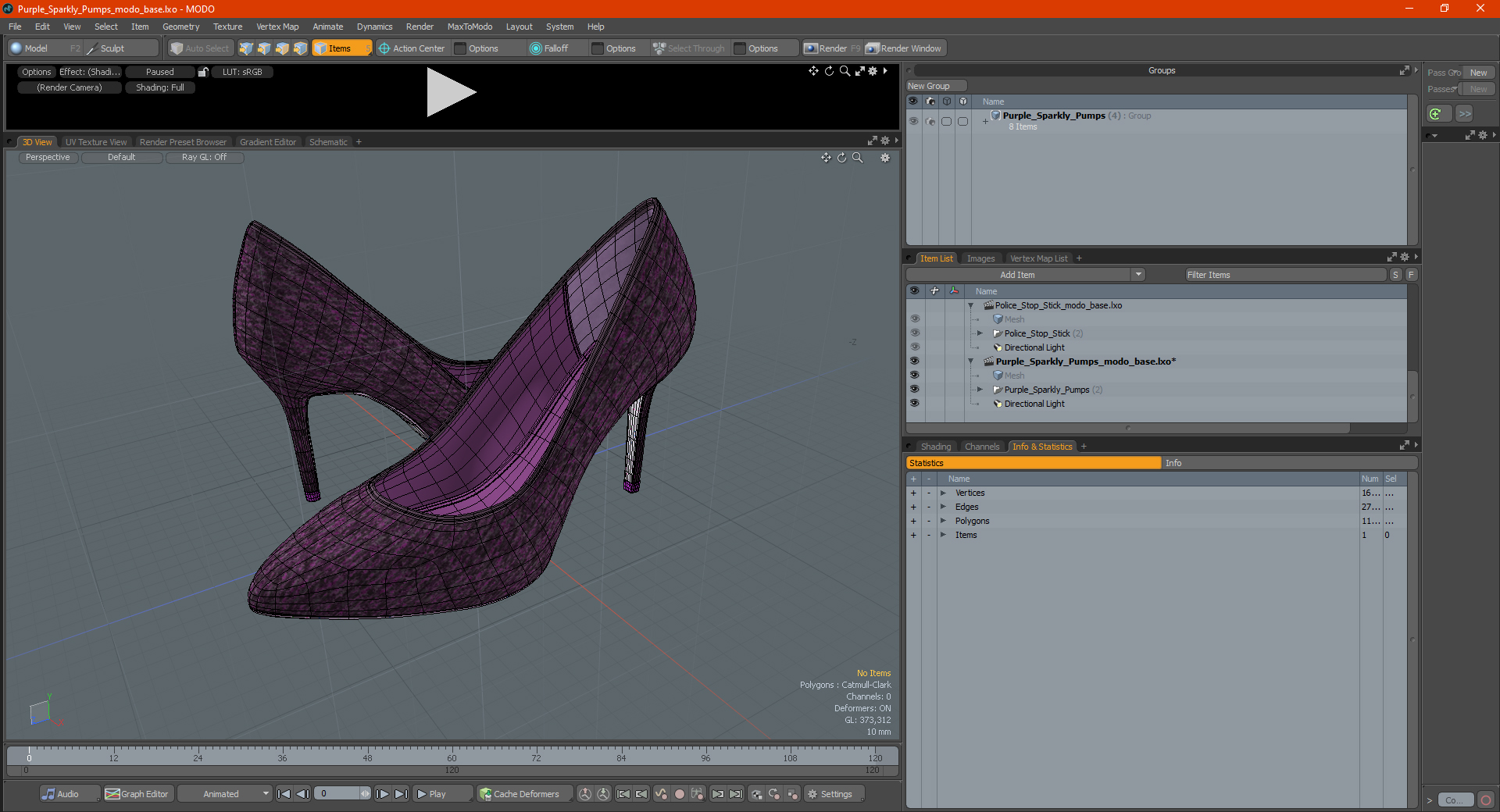The width and height of the screenshot is (1500, 812).
Task: Click the record keyframe circle icon
Action: 680,794
